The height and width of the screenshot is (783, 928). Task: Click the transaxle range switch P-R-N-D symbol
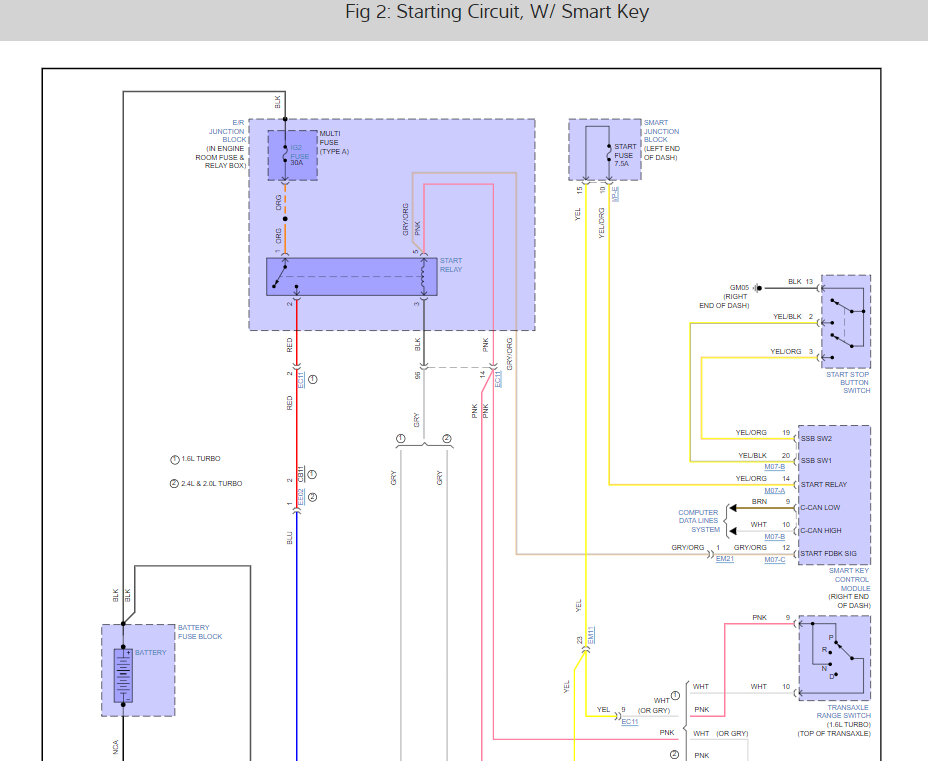coord(834,658)
